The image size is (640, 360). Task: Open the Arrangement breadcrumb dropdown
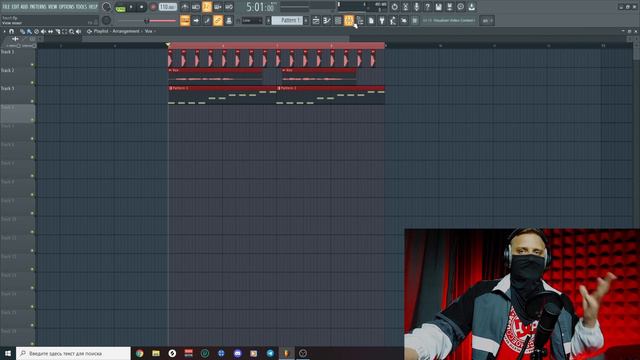(126, 31)
